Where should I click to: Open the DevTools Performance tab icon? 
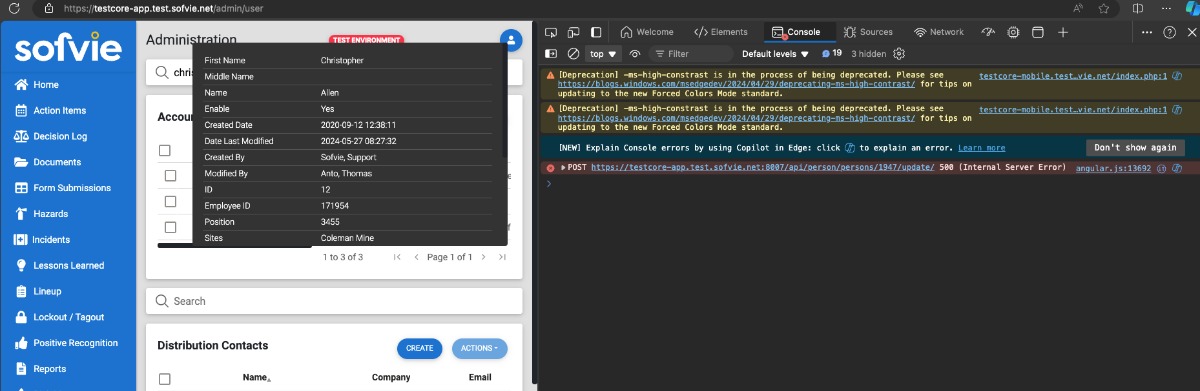tap(989, 32)
